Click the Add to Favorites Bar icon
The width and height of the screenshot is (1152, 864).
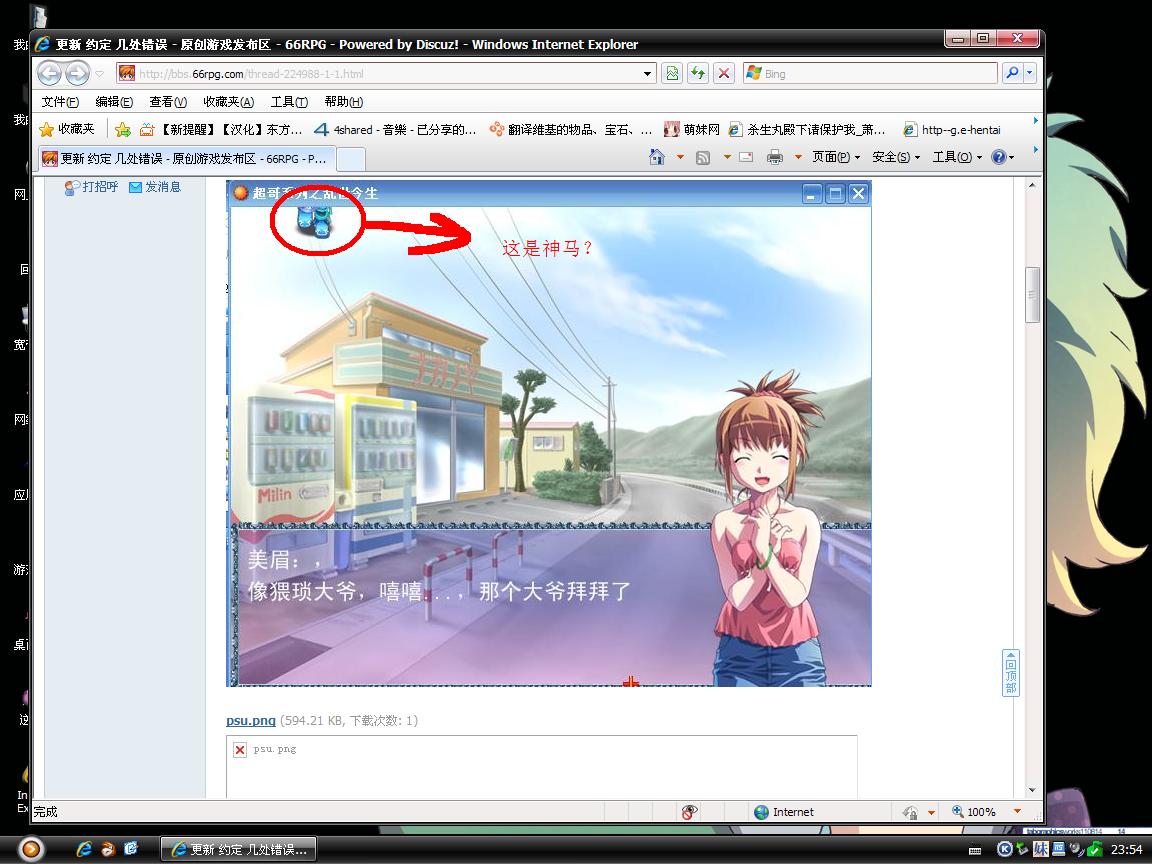click(x=123, y=130)
